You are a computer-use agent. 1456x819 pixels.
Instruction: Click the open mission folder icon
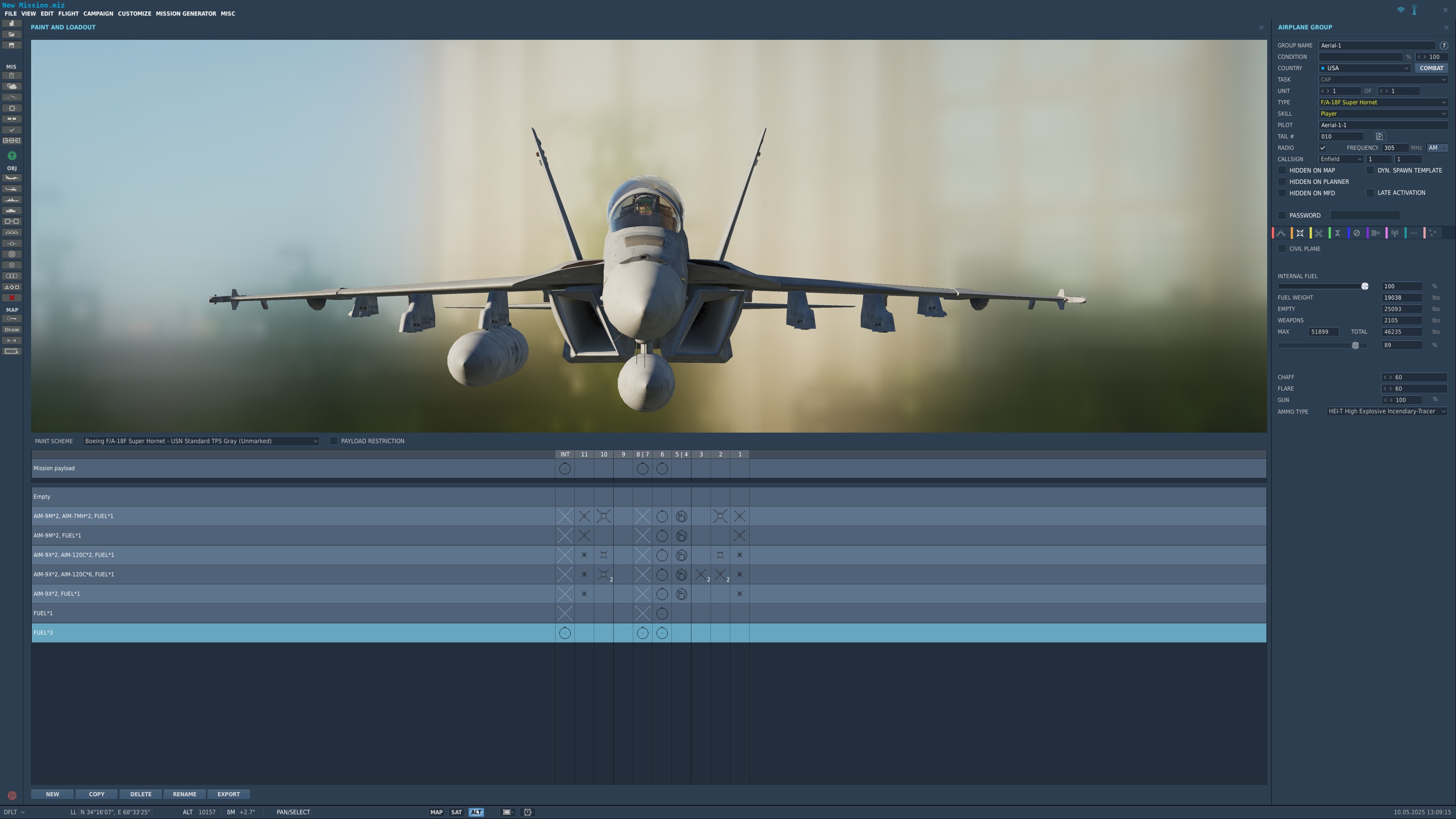(x=11, y=35)
